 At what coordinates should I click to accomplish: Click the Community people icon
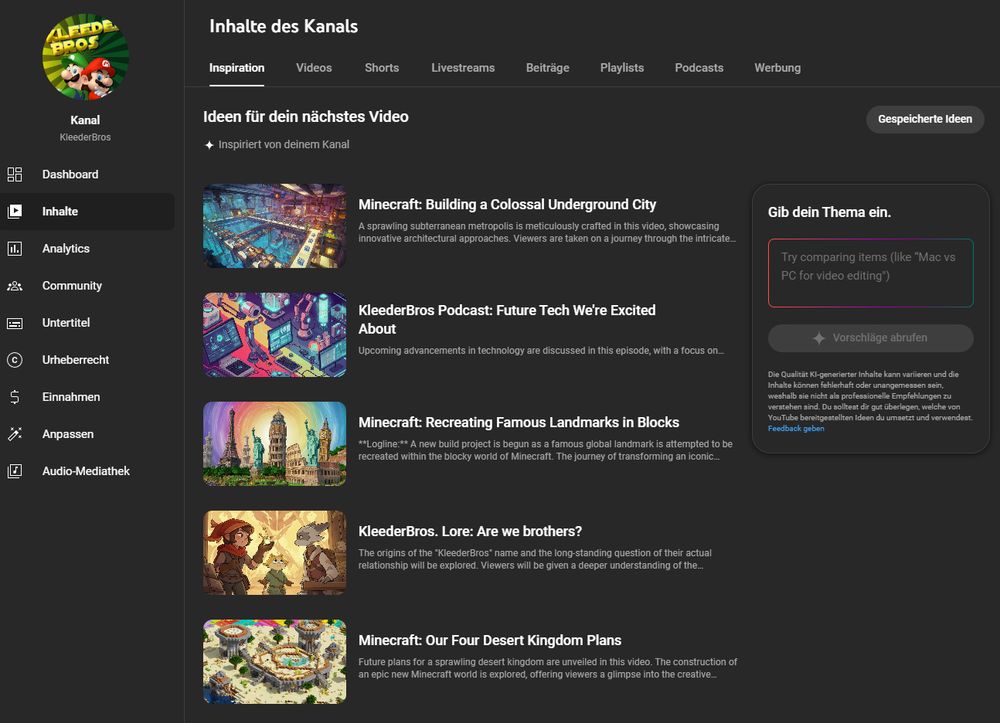coord(15,286)
